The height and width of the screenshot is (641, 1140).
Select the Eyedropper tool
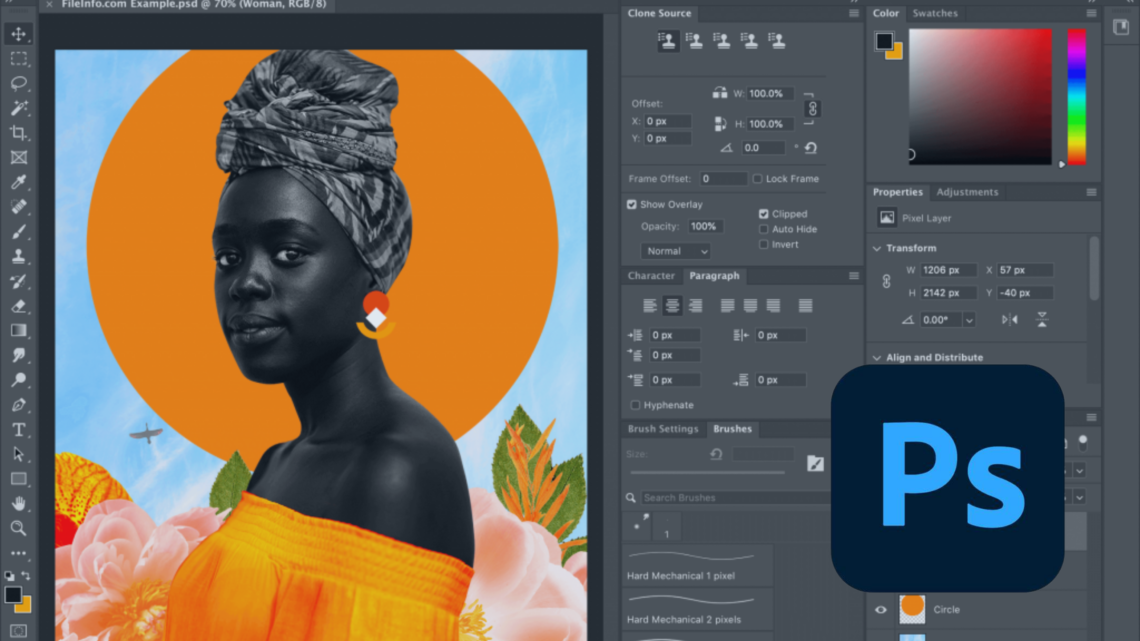[x=19, y=182]
